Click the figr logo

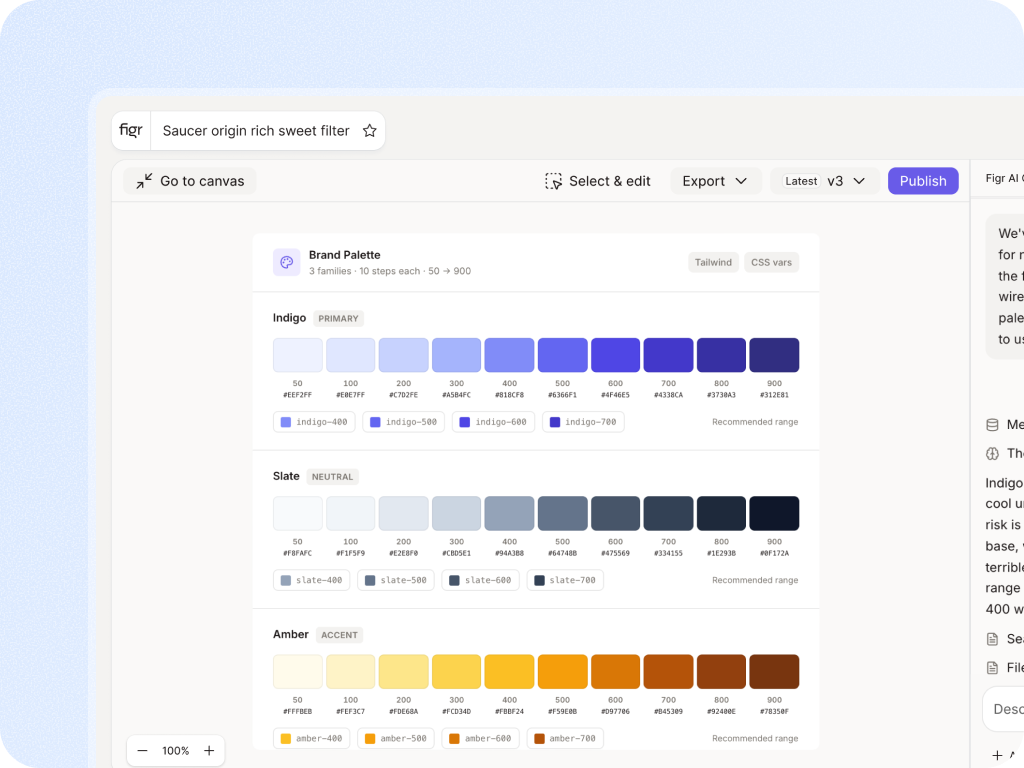[131, 131]
